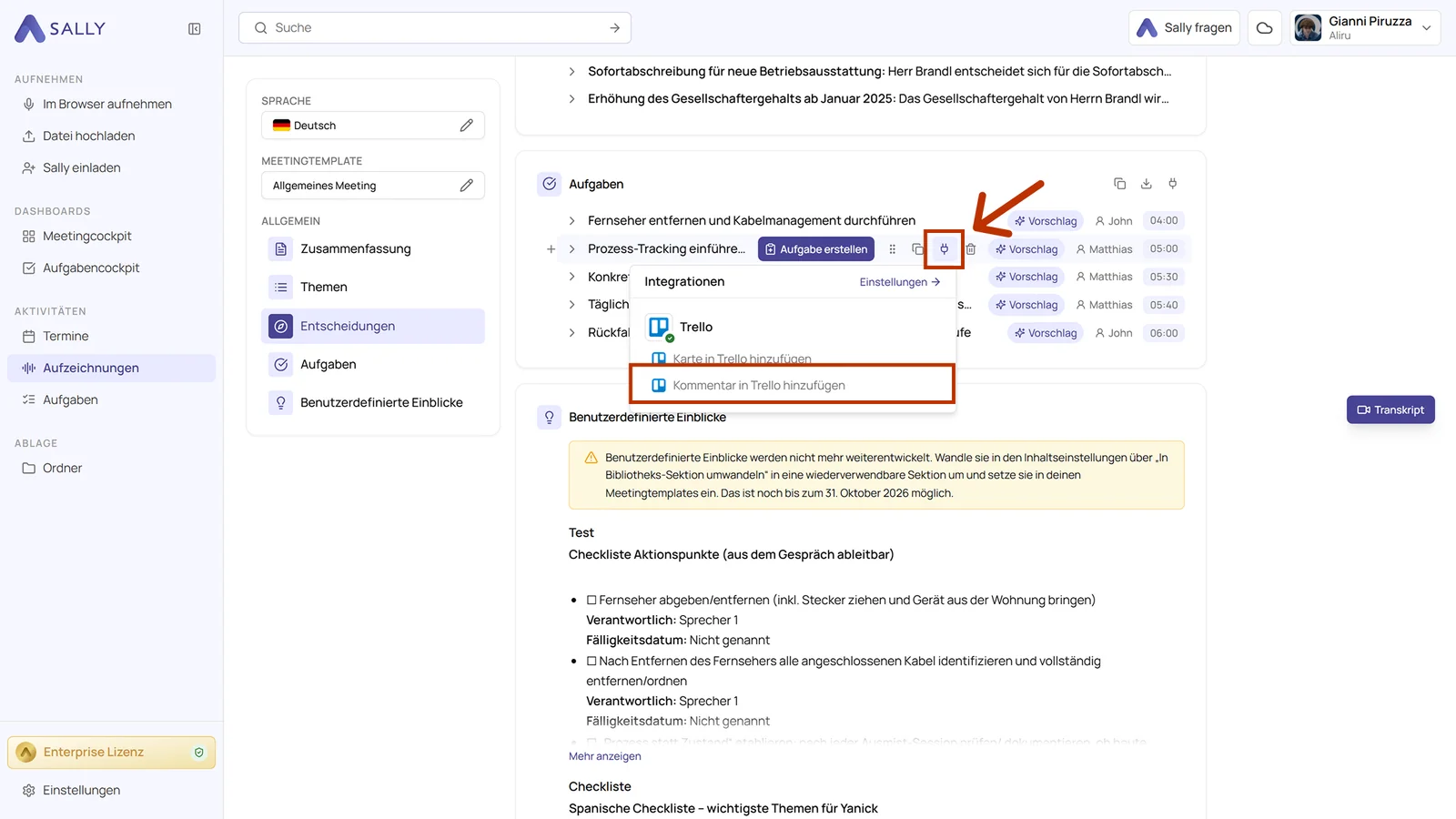Delete the Prozess-Tracking task via trash icon
1456x819 pixels.
tap(970, 249)
